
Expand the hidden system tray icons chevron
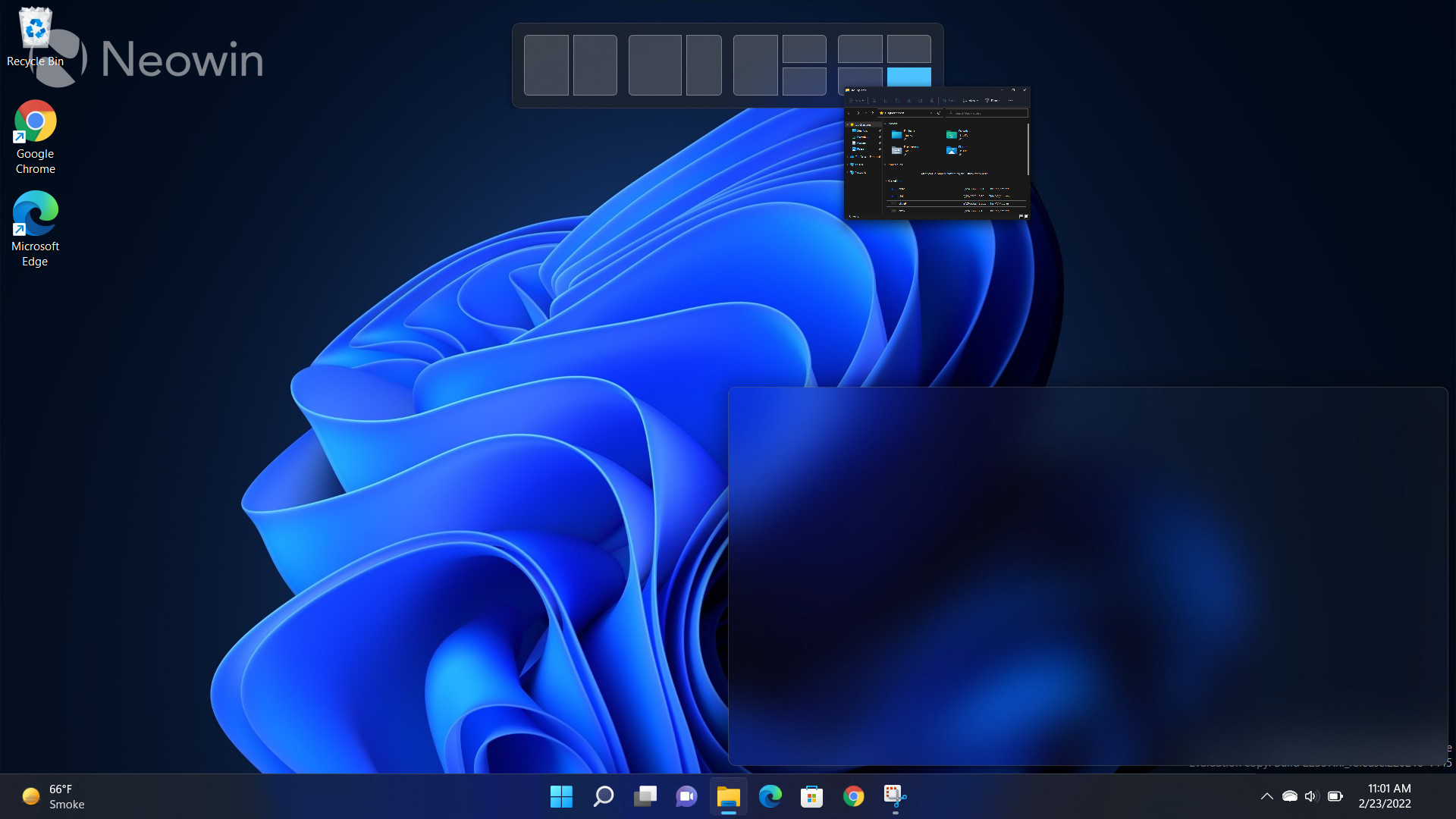click(1266, 796)
